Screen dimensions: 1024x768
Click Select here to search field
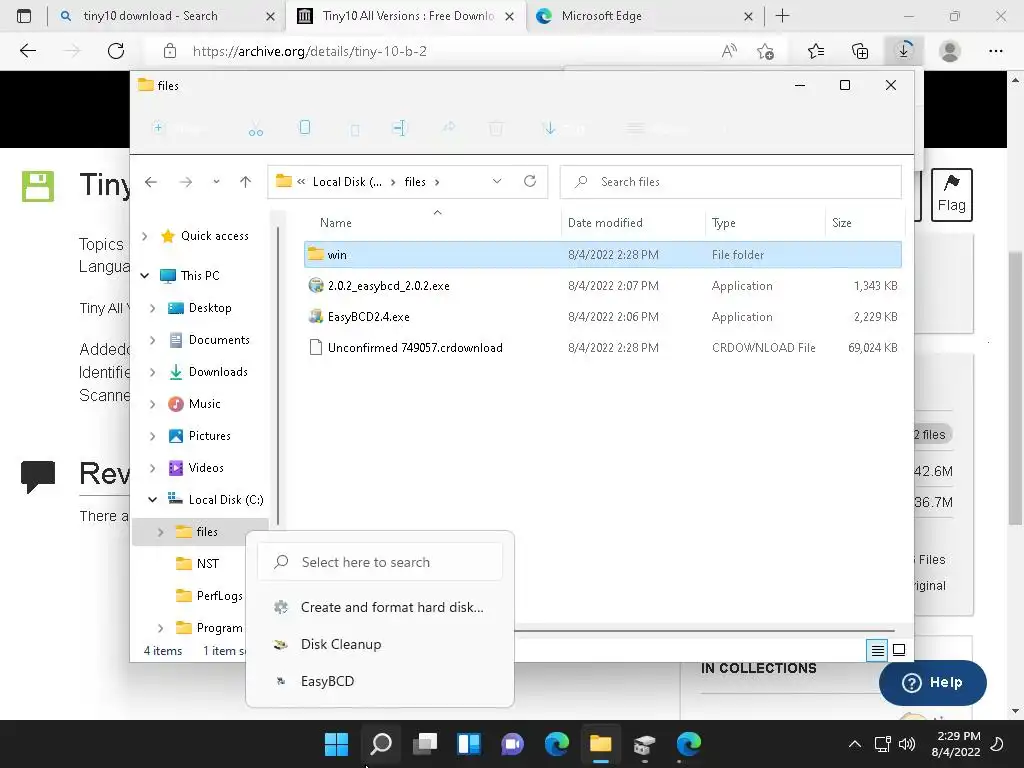pyautogui.click(x=380, y=562)
